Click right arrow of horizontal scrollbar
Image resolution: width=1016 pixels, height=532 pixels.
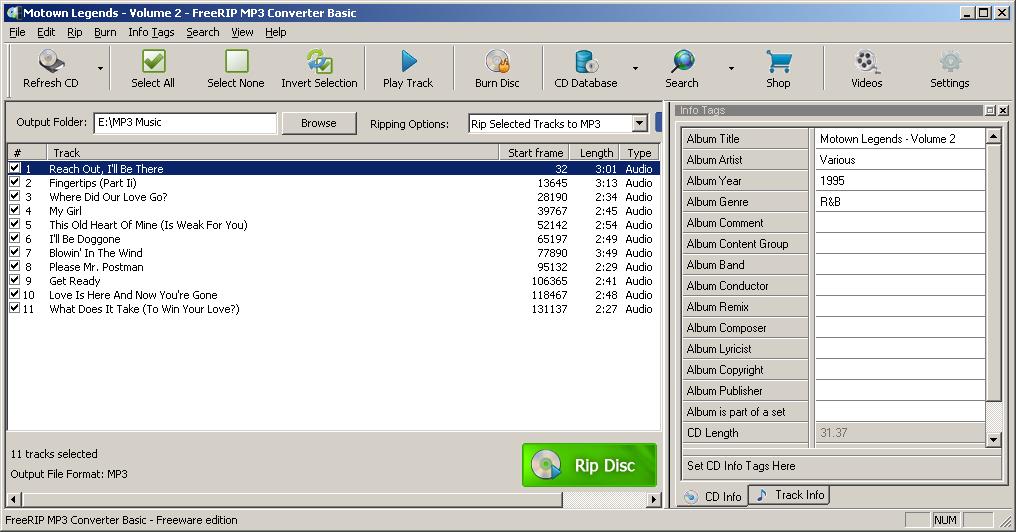[654, 499]
